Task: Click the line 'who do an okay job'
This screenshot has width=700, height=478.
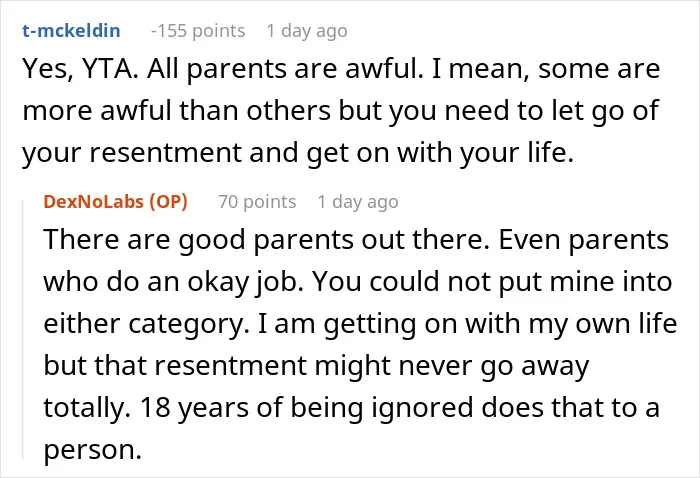Action: [x=173, y=283]
